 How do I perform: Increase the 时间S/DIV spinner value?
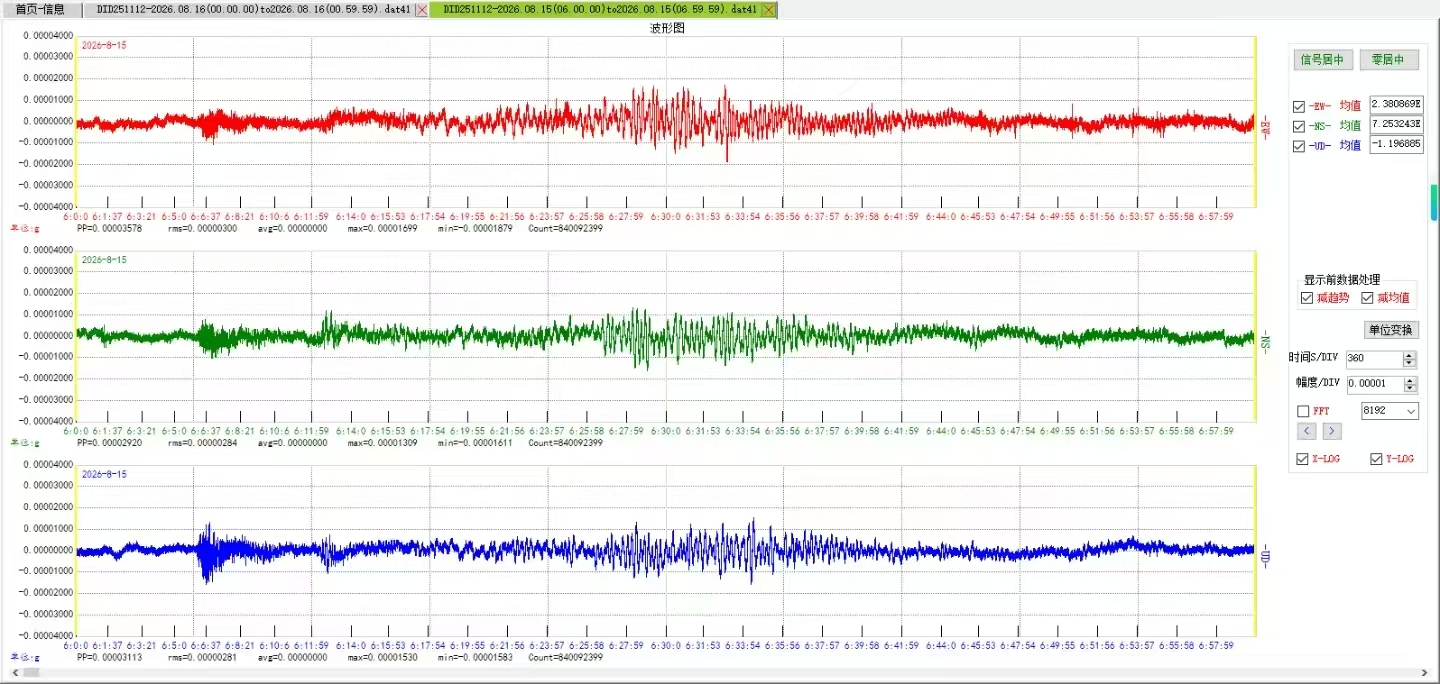(1410, 354)
